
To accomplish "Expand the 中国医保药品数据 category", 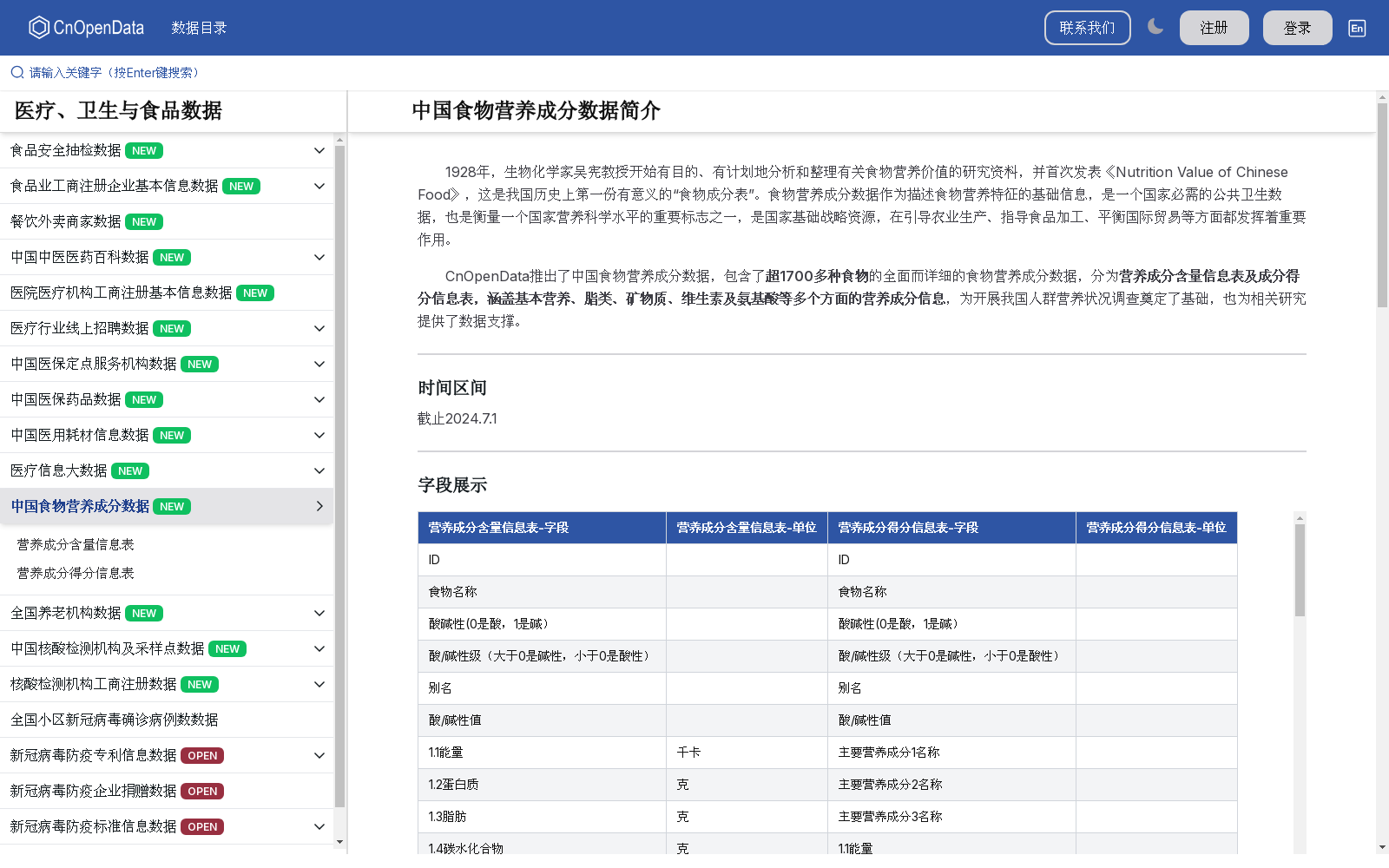I will pos(319,399).
